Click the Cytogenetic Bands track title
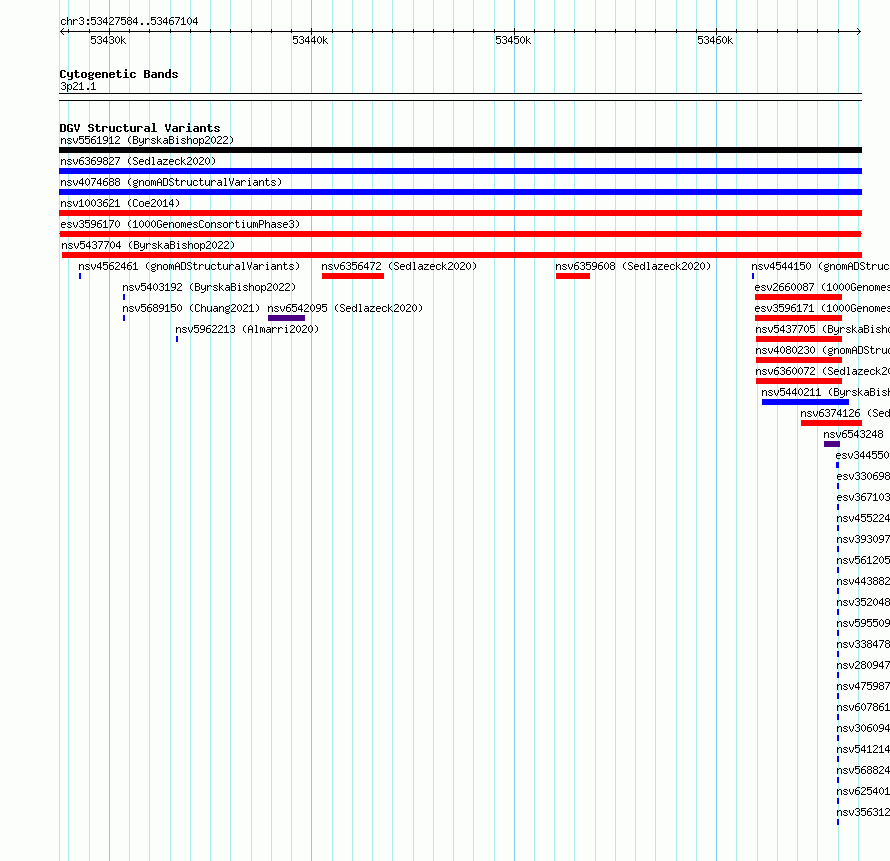Image resolution: width=890 pixels, height=861 pixels. (119, 74)
